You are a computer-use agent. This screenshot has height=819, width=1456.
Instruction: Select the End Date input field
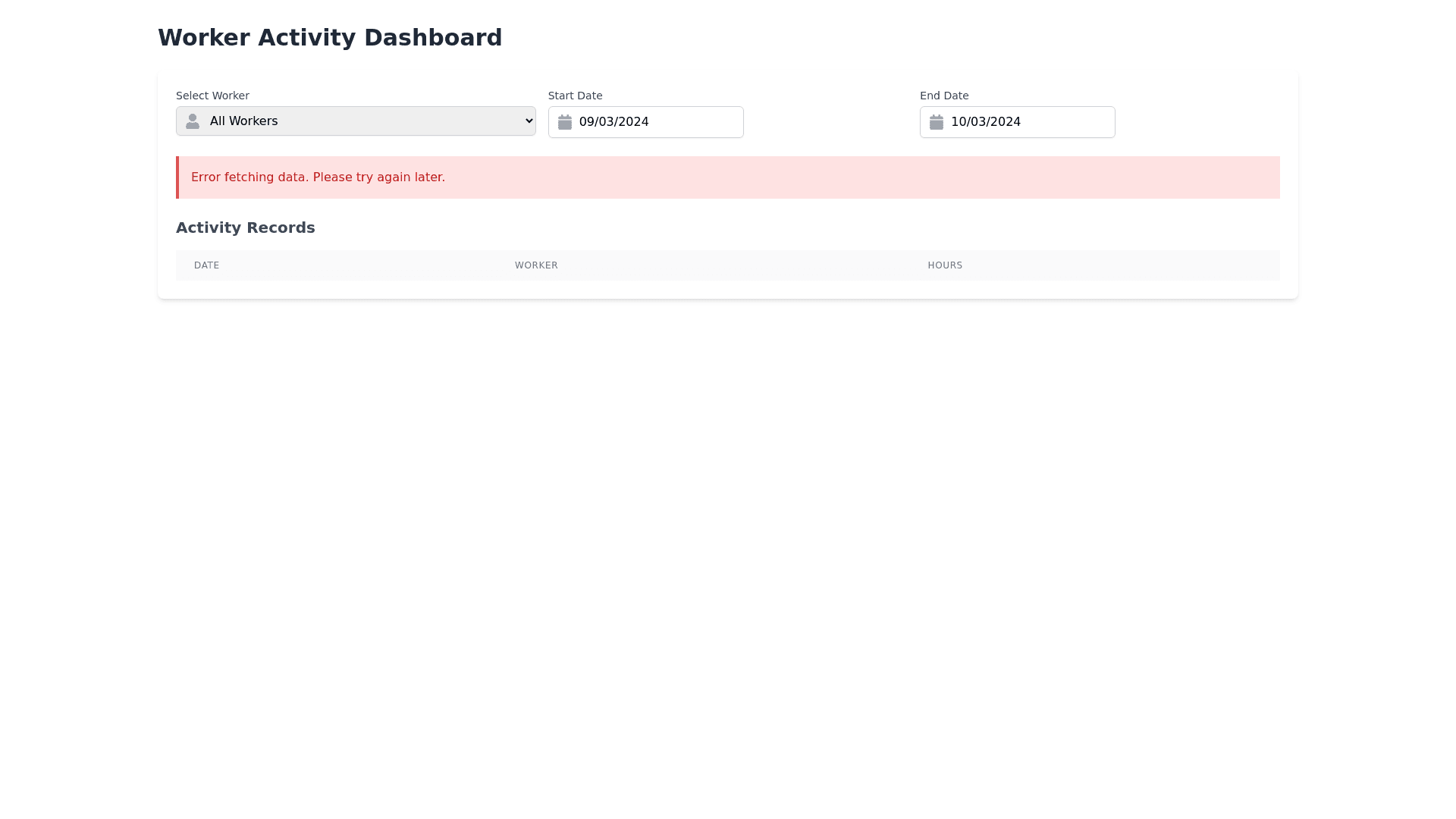coord(1017,122)
